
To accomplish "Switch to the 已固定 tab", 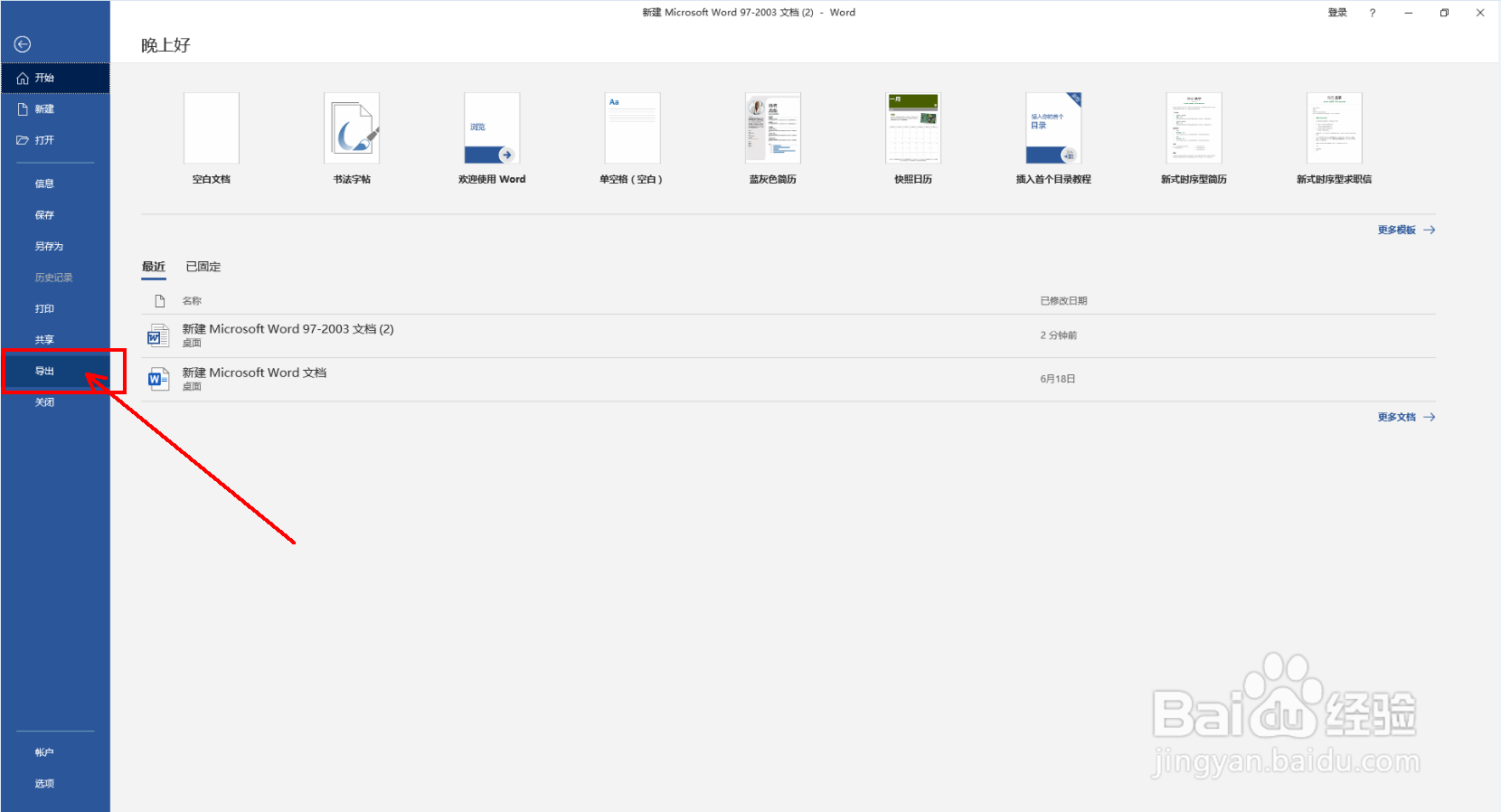I will coord(203,267).
